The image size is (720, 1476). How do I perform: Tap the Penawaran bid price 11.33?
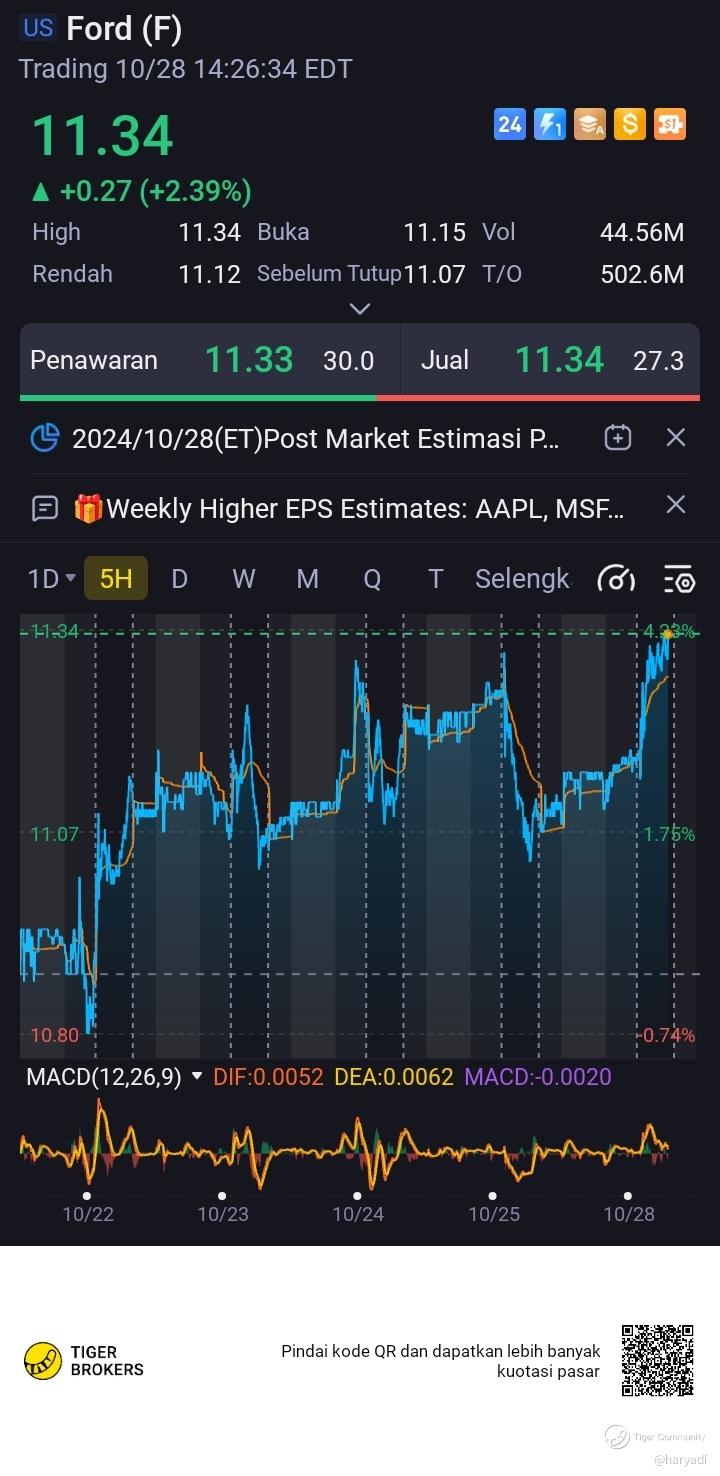coord(249,360)
